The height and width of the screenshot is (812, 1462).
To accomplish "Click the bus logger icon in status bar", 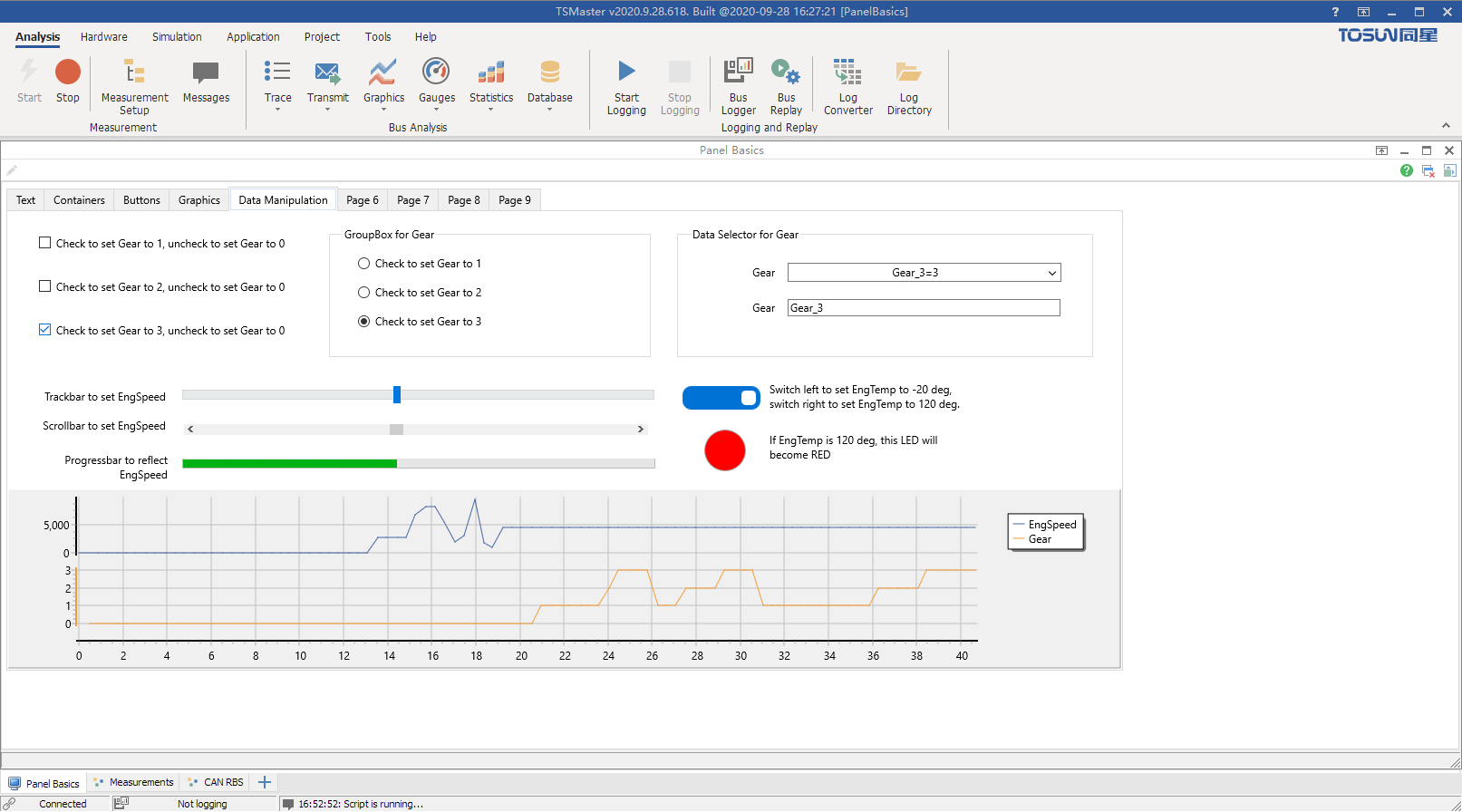I will point(121,803).
